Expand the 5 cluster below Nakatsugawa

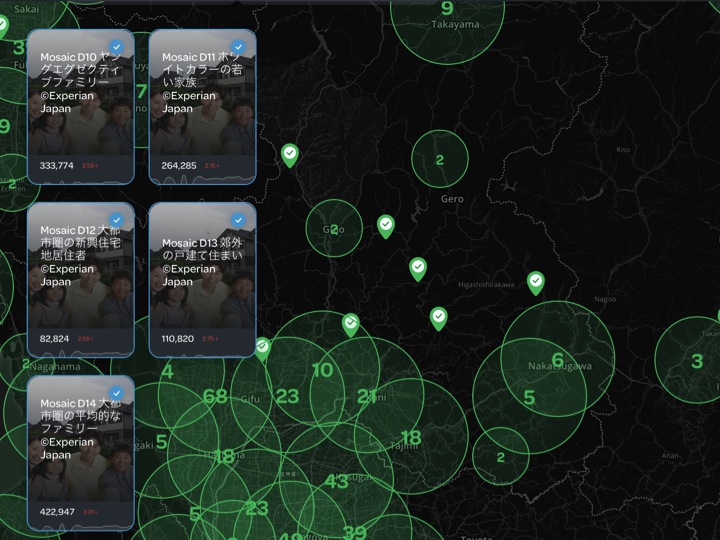tap(529, 397)
